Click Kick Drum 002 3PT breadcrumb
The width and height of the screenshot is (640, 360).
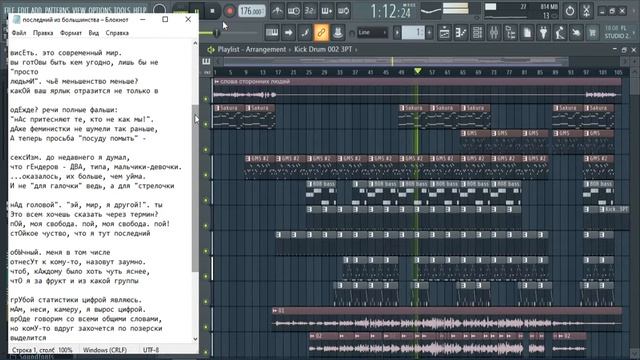[323, 49]
